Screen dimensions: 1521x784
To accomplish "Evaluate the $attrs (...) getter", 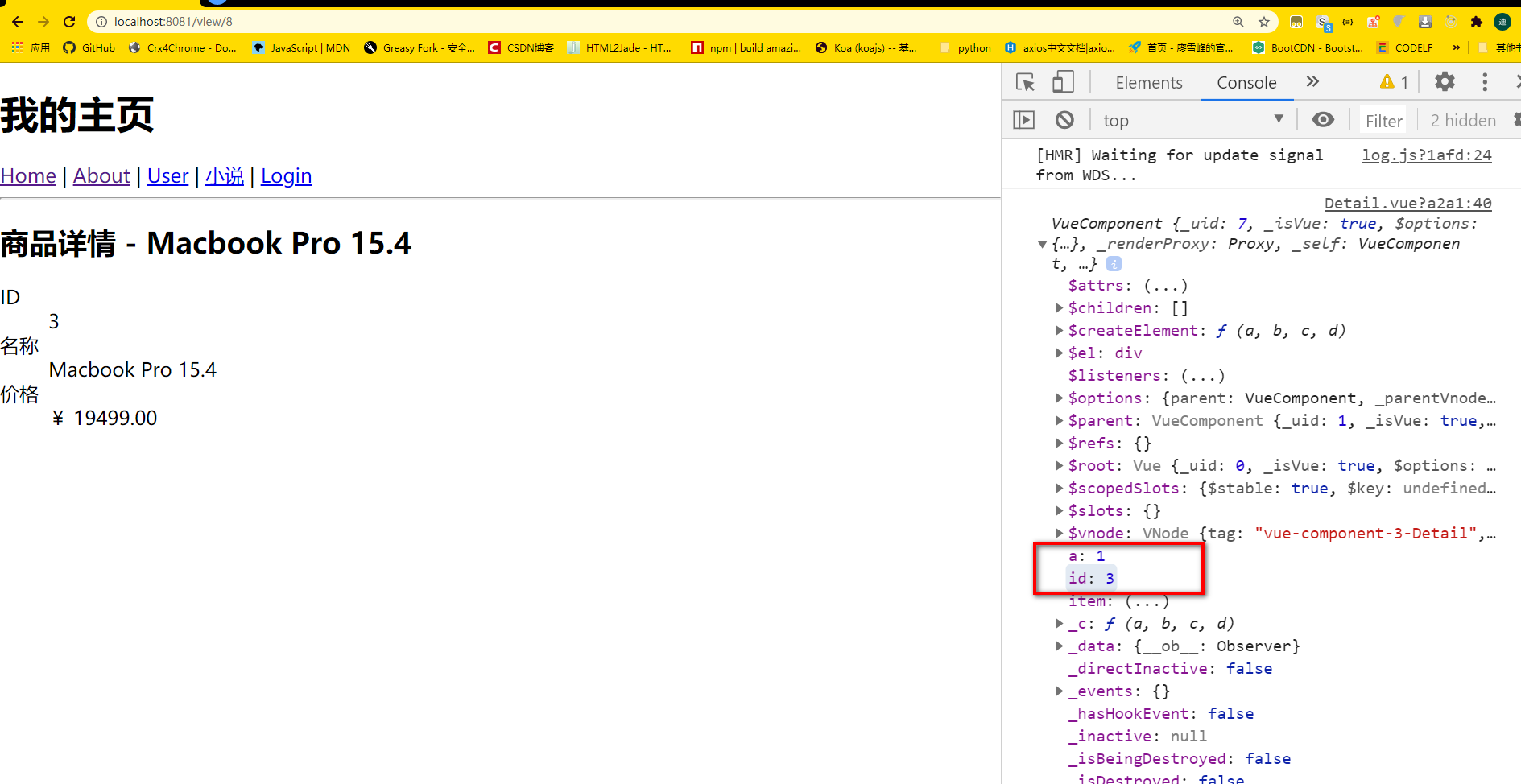I will [x=1165, y=285].
